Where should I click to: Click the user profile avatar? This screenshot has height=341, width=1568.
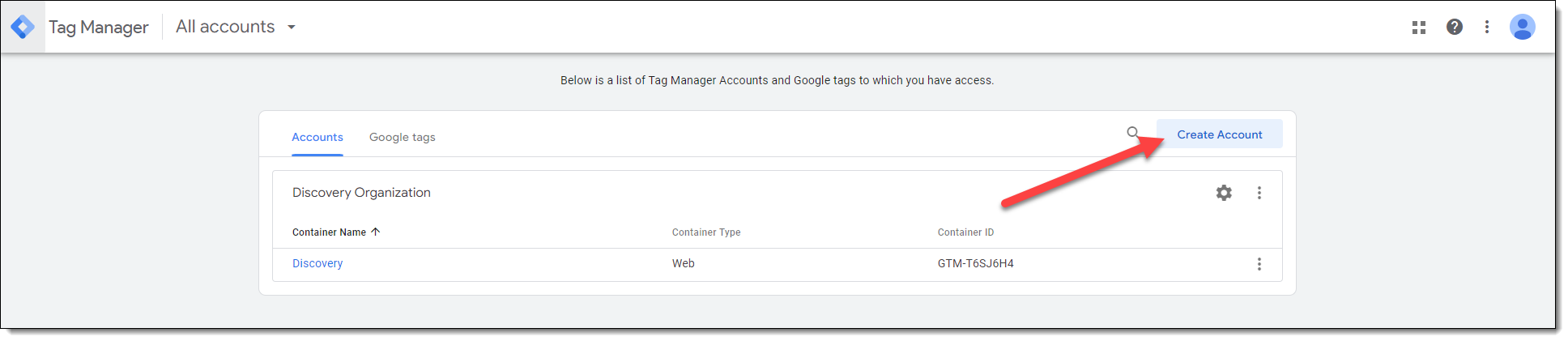[1523, 27]
